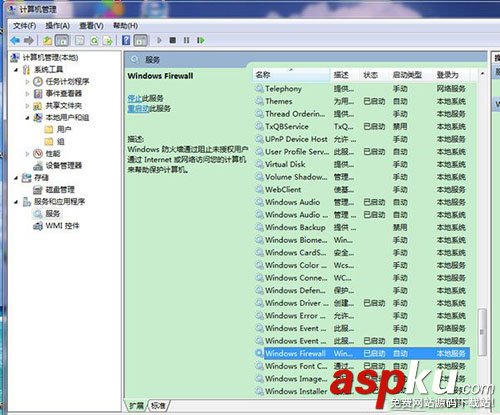
Task: Click the services list scroll up arrow
Action: tap(482, 74)
